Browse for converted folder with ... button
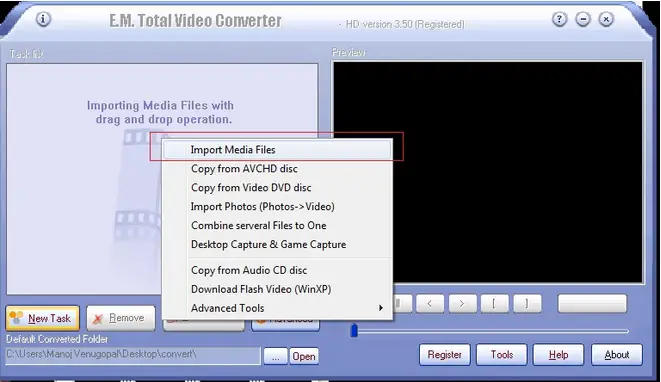Screen dimensions: 661x382 click(x=275, y=357)
